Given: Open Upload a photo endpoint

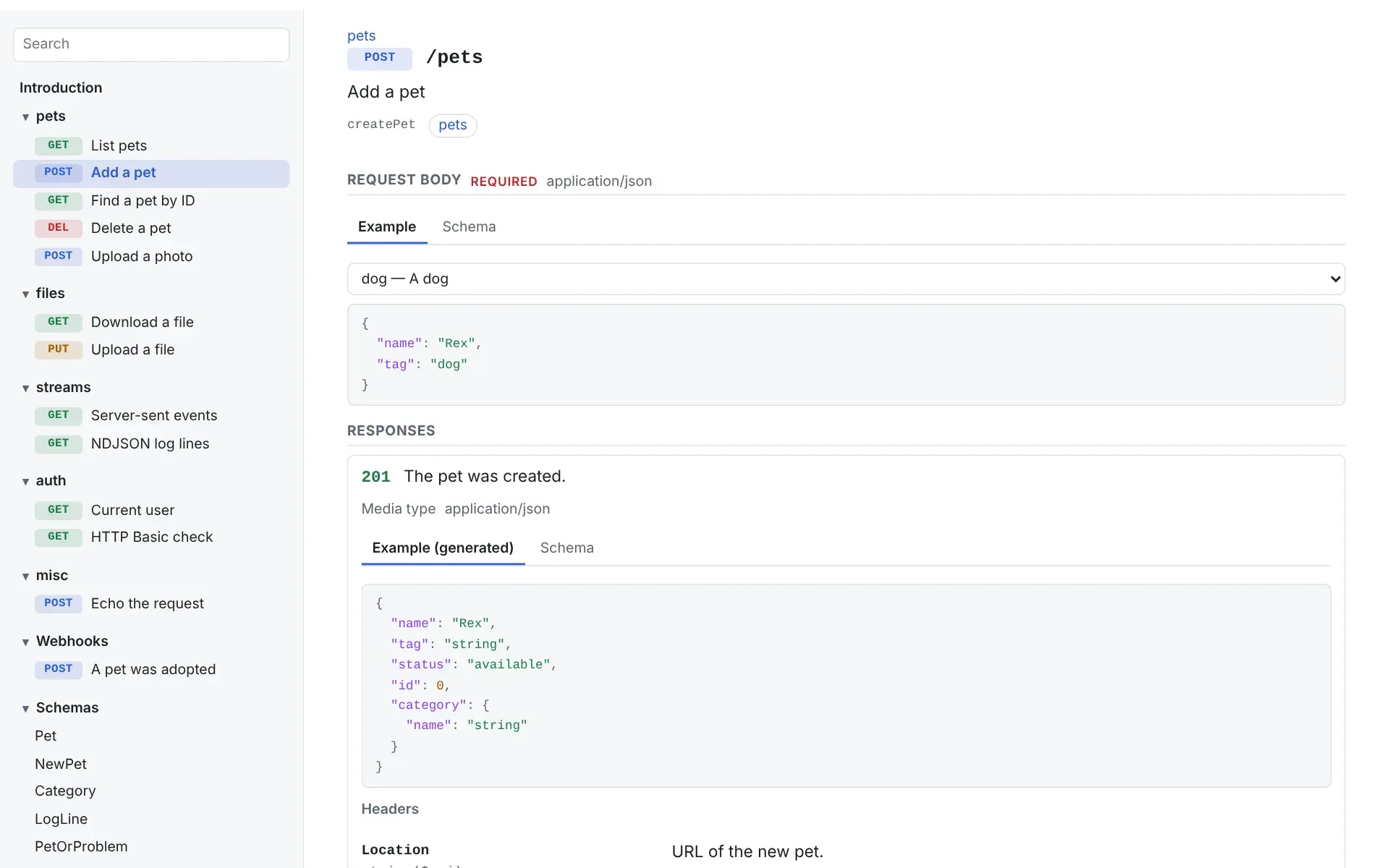Looking at the screenshot, I should coord(151,256).
